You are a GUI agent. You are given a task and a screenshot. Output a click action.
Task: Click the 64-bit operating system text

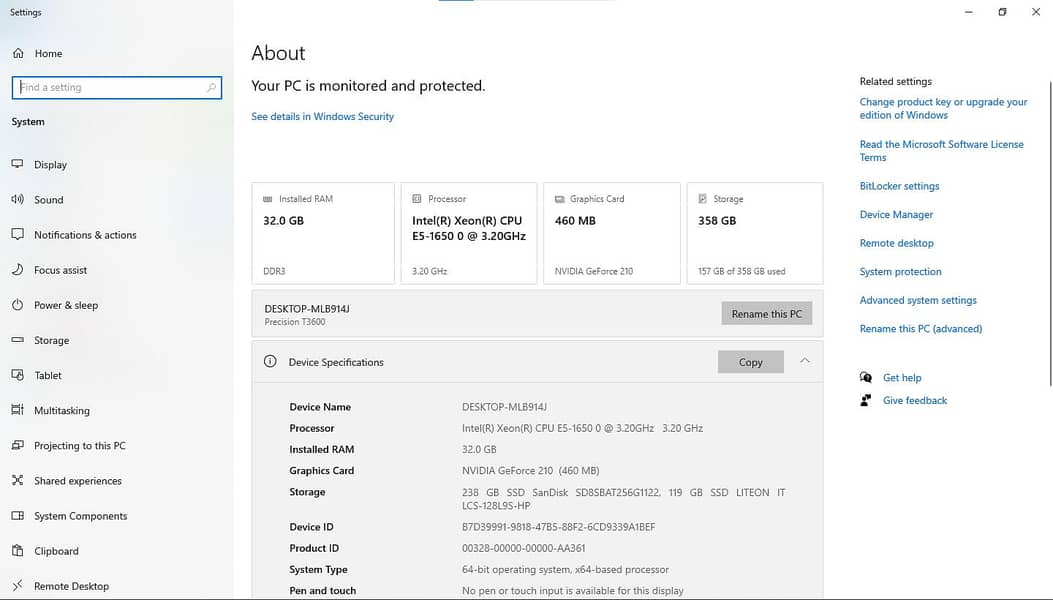tap(565, 569)
